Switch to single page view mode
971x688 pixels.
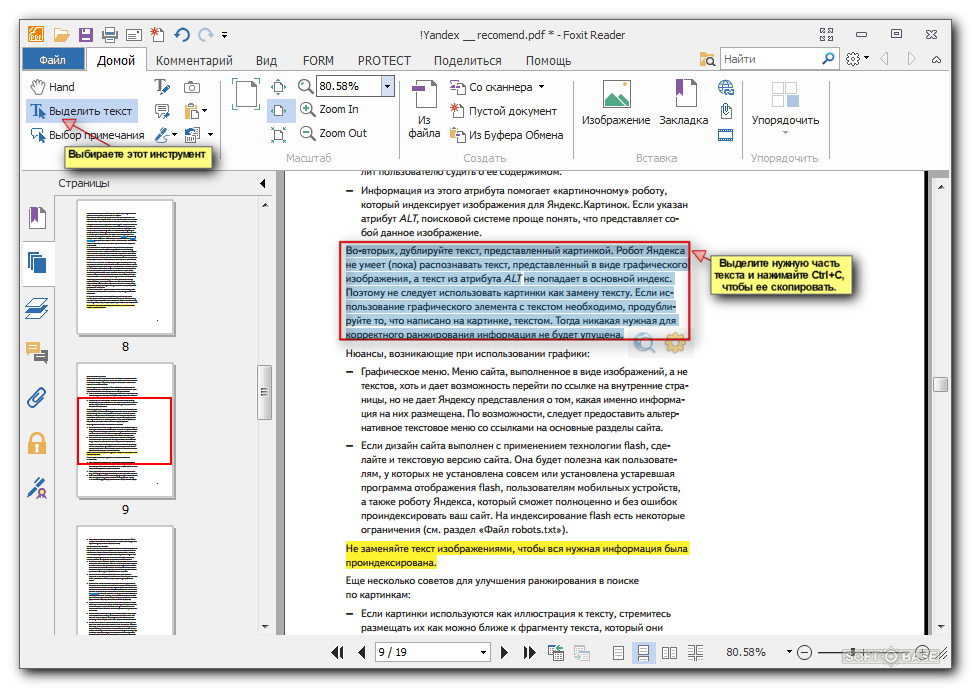click(x=618, y=653)
